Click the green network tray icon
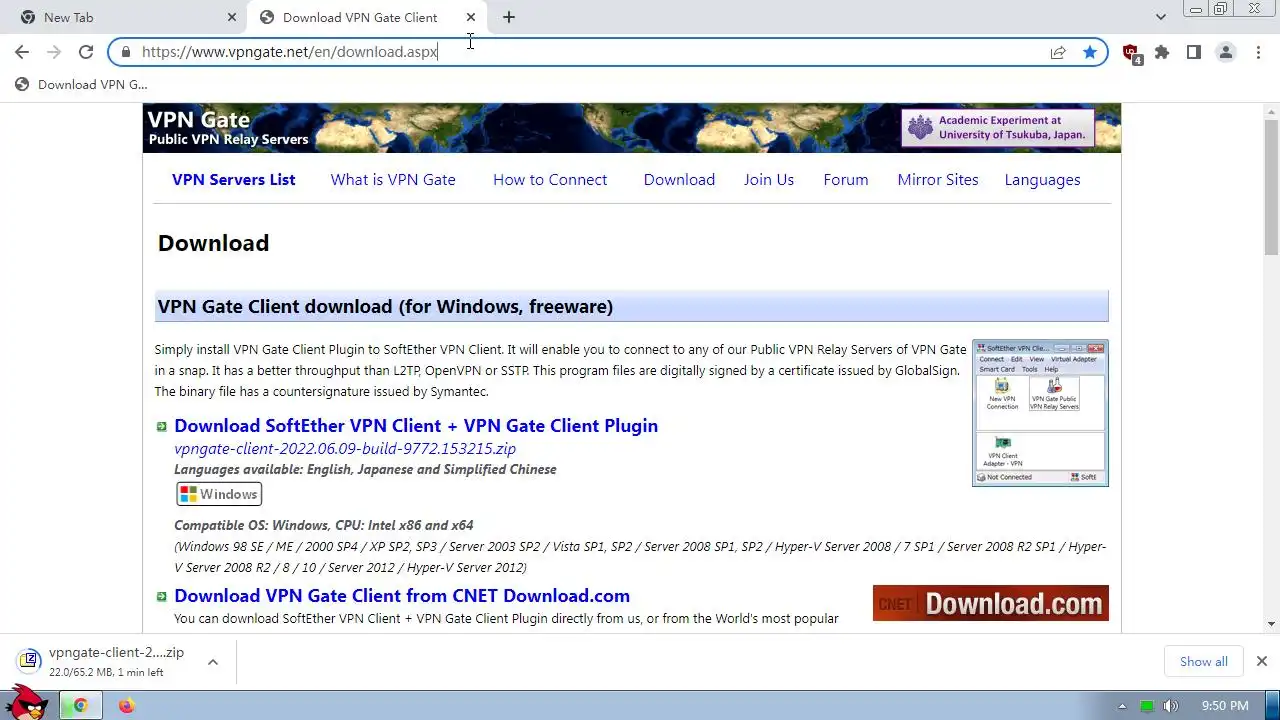The width and height of the screenshot is (1280, 720). pos(1147,706)
